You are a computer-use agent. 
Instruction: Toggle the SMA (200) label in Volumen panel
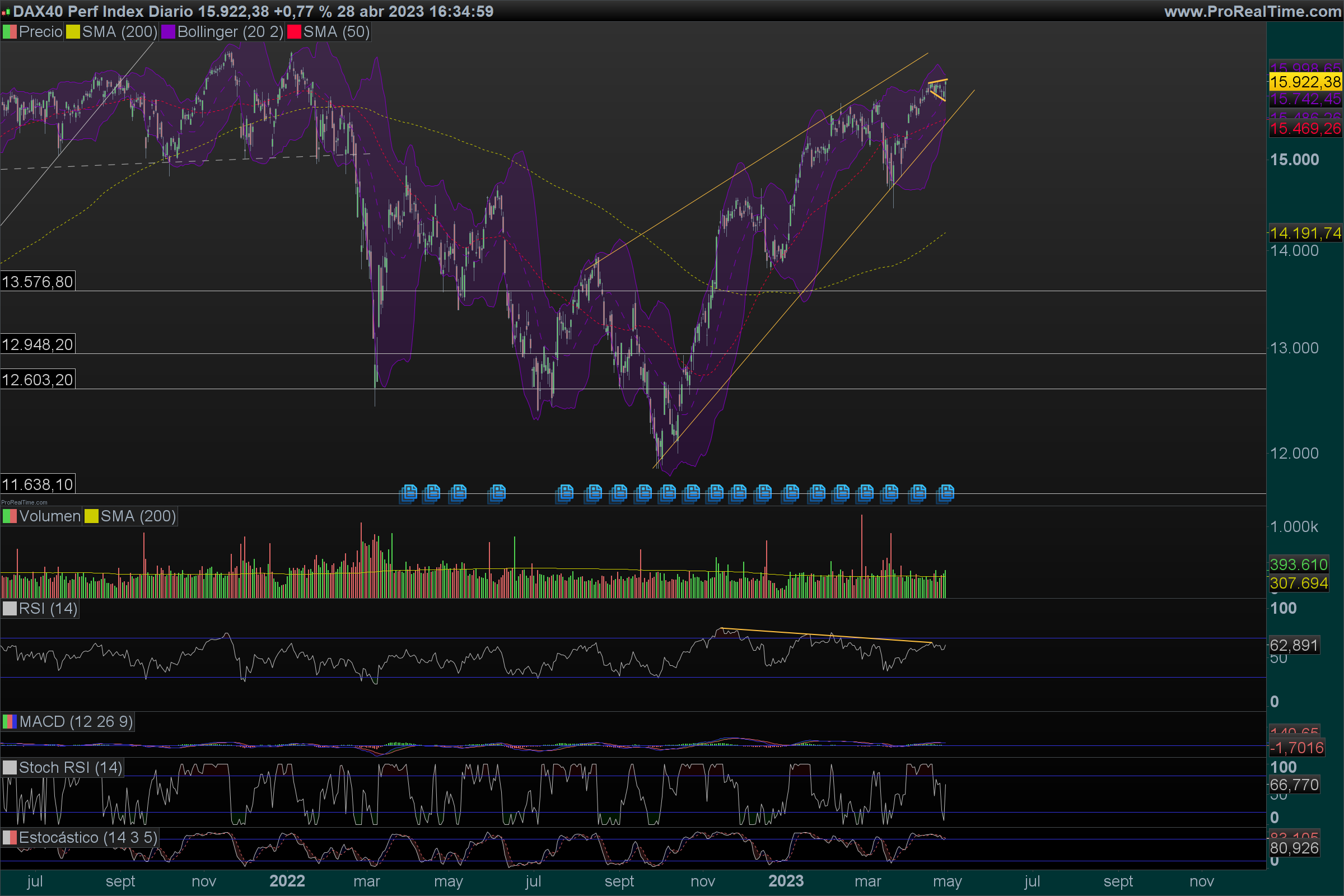[138, 516]
